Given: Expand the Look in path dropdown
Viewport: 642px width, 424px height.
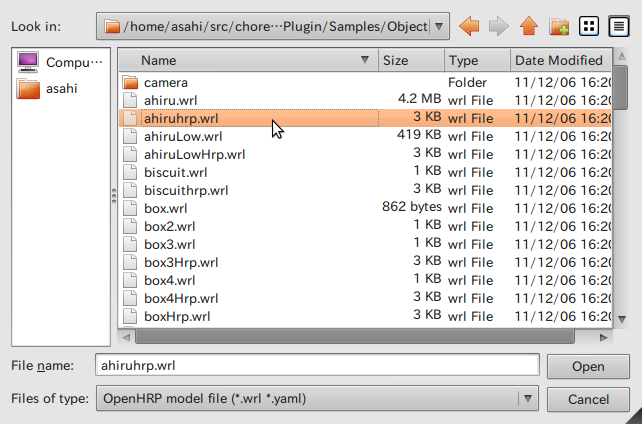Looking at the screenshot, I should coord(438,26).
